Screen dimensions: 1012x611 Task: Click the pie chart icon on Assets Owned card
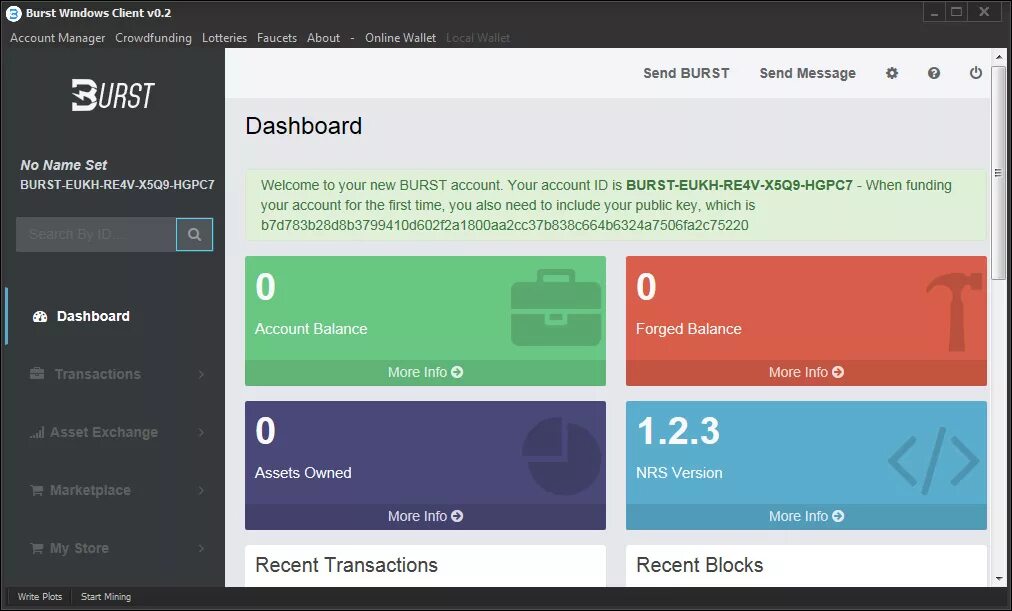click(561, 456)
